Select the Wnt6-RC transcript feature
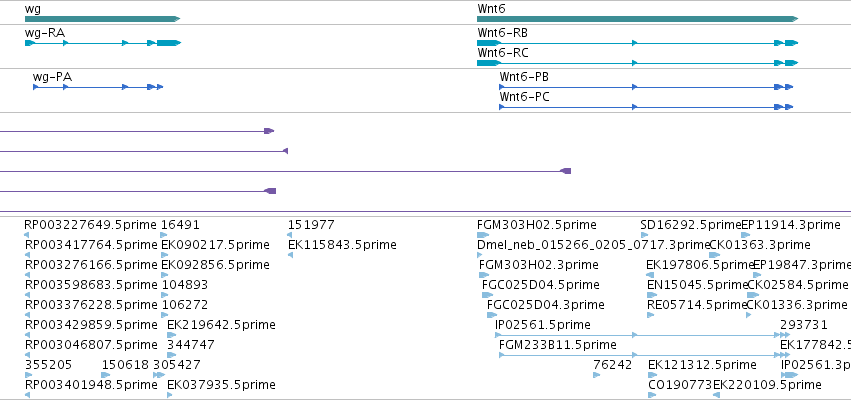 637,63
